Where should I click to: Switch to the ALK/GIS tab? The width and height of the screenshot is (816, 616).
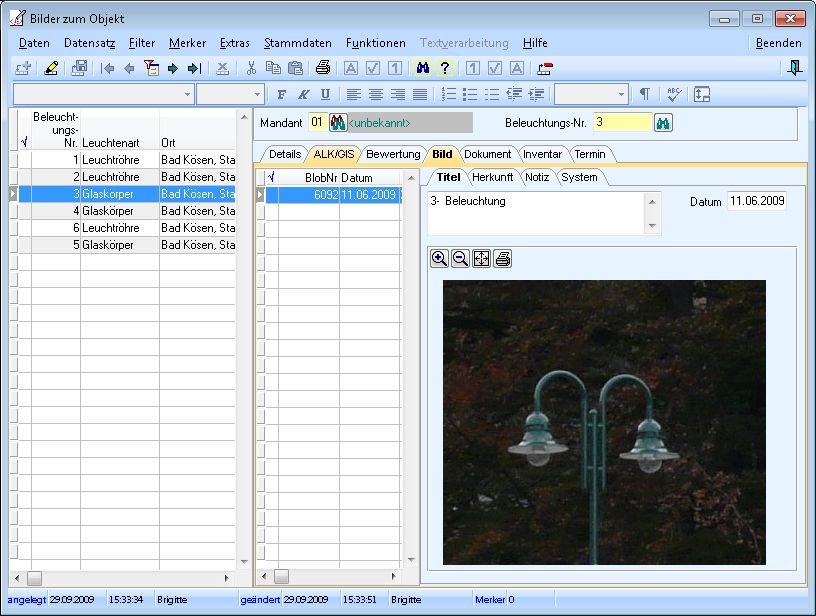pos(334,154)
